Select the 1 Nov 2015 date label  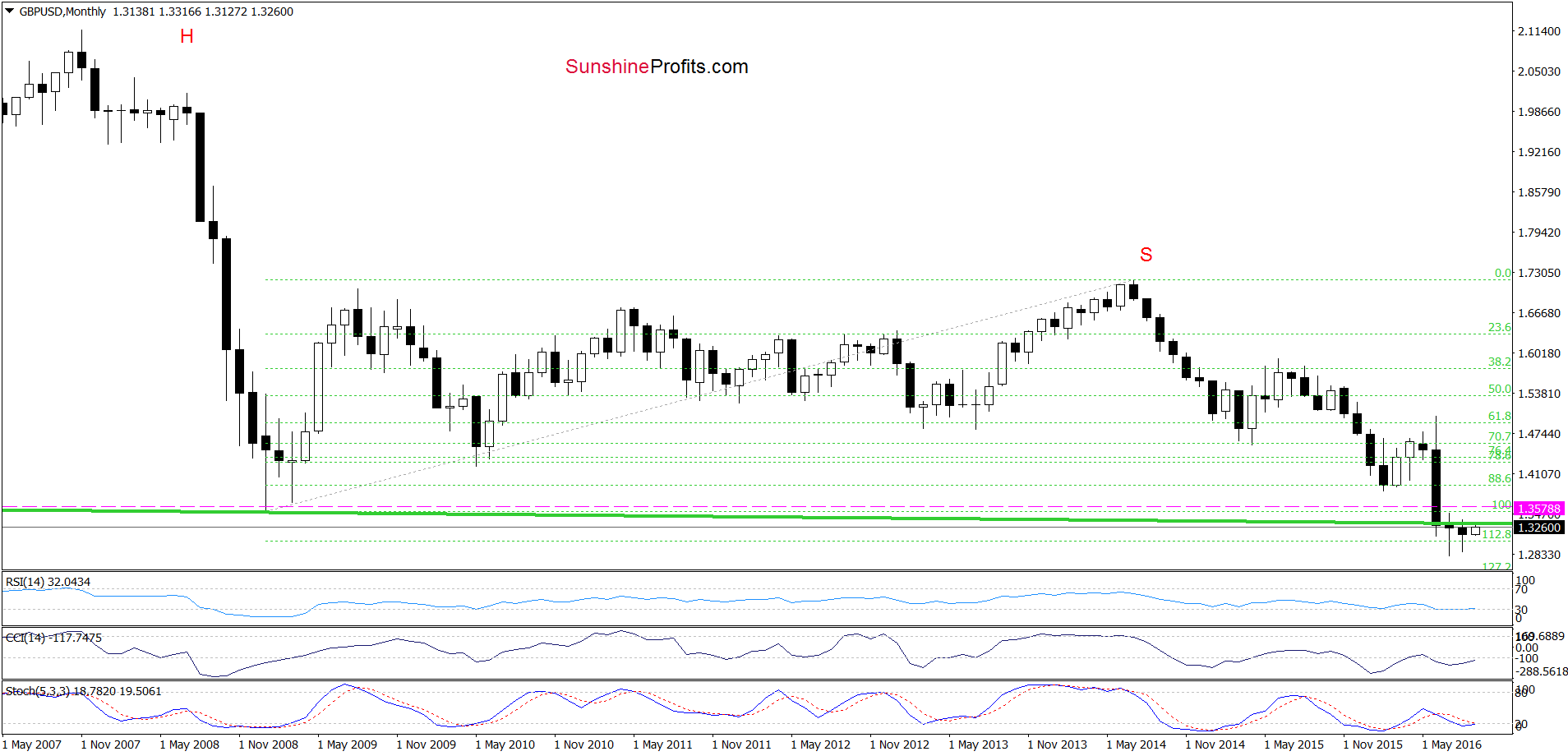1373,744
